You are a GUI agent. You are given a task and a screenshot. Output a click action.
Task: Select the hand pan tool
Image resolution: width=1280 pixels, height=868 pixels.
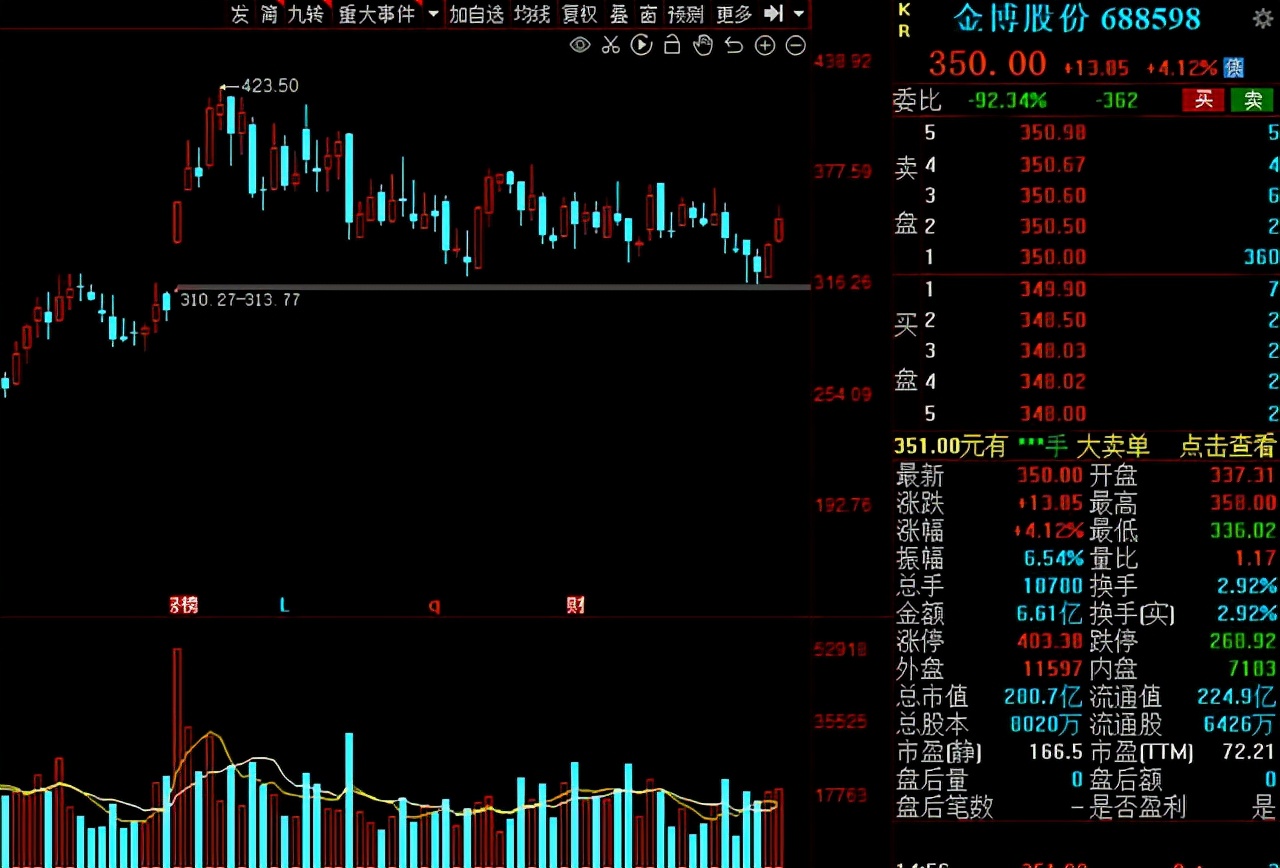[x=703, y=45]
